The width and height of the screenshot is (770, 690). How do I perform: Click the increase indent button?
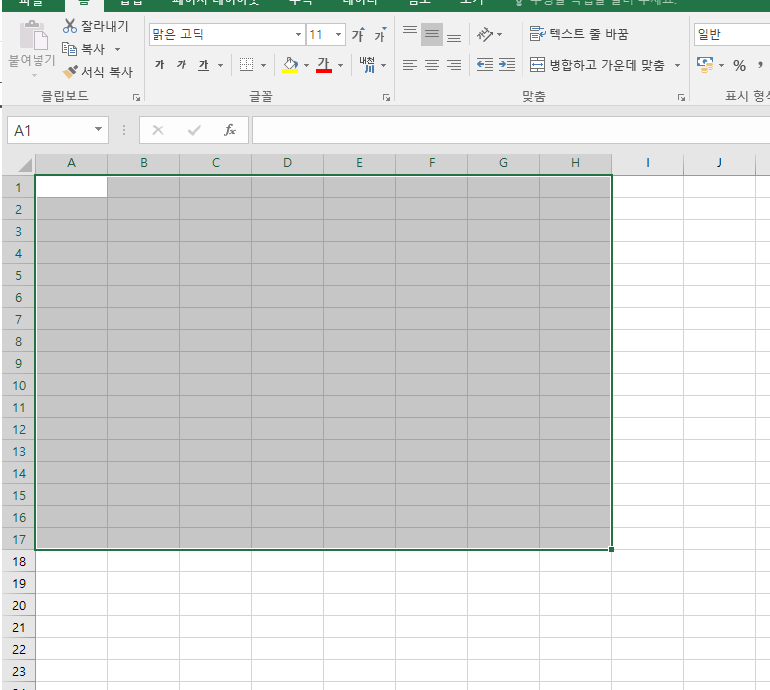(507, 65)
